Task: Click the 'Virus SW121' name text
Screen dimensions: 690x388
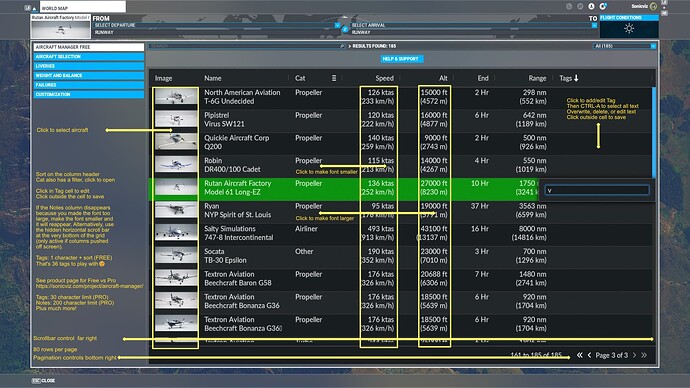Action: pos(224,124)
